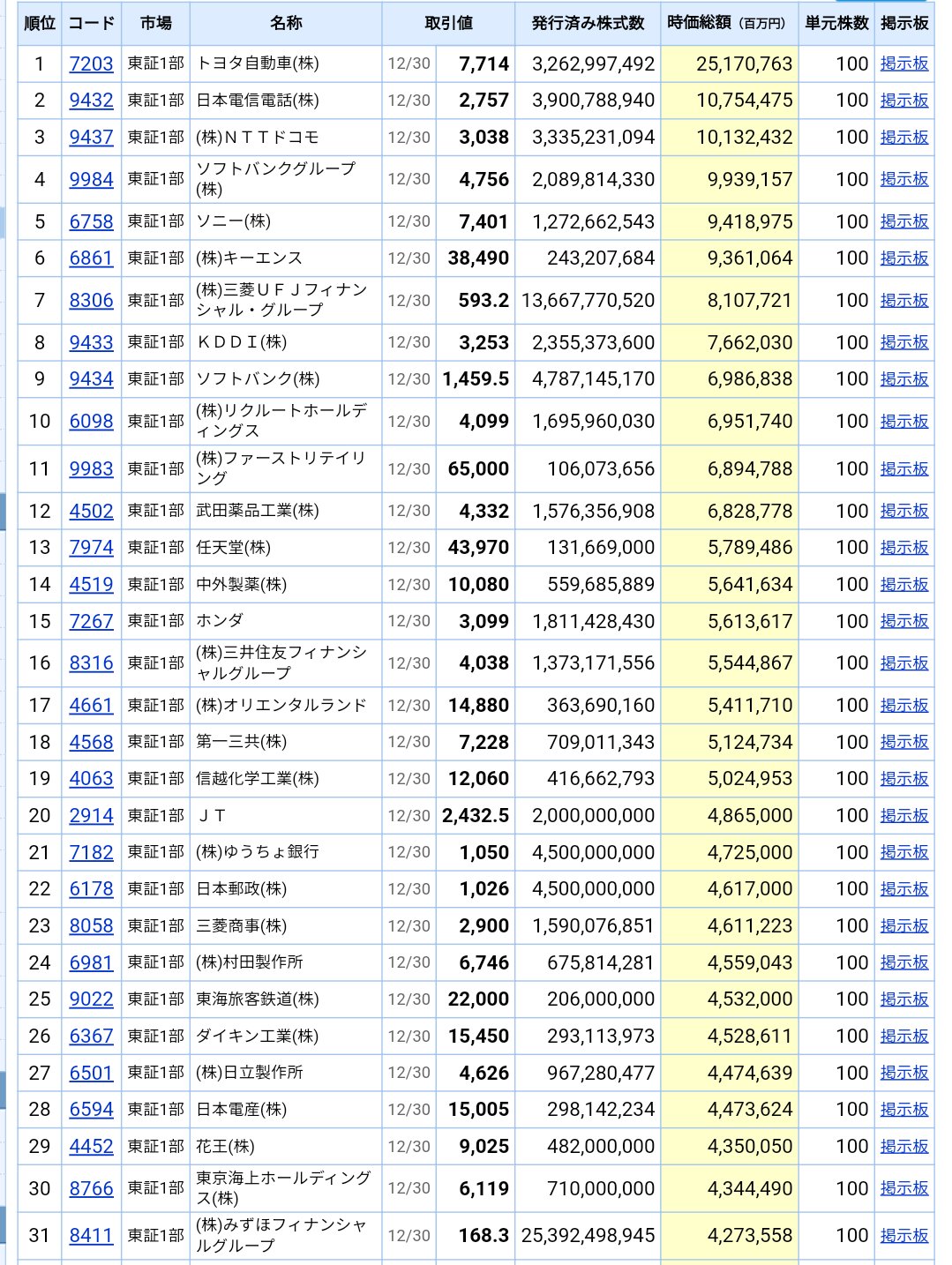Open 掲示板 link for NTTドコモ row
952x1265 pixels.
(x=904, y=138)
